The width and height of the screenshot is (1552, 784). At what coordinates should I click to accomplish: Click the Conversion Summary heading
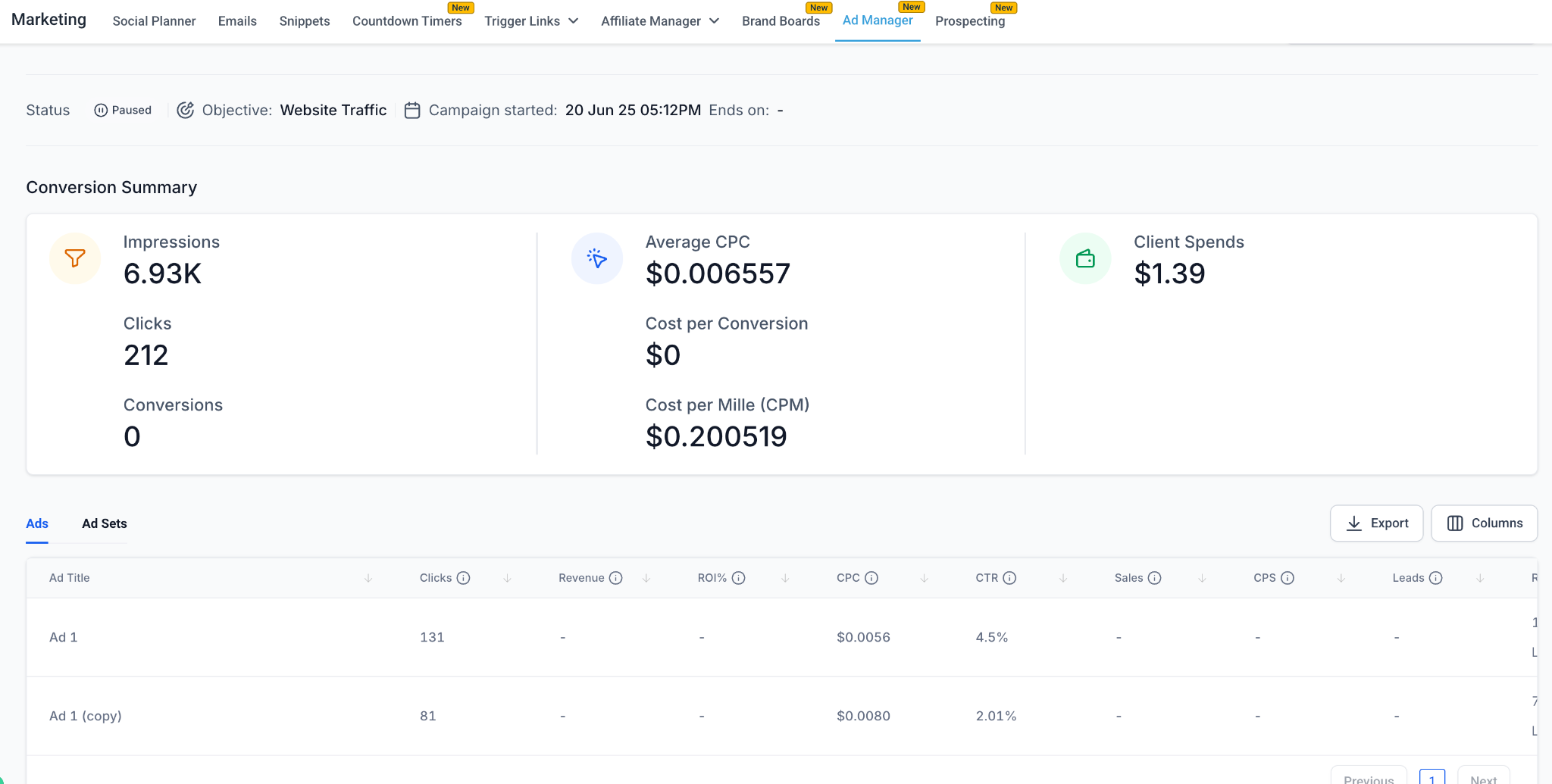(x=111, y=187)
